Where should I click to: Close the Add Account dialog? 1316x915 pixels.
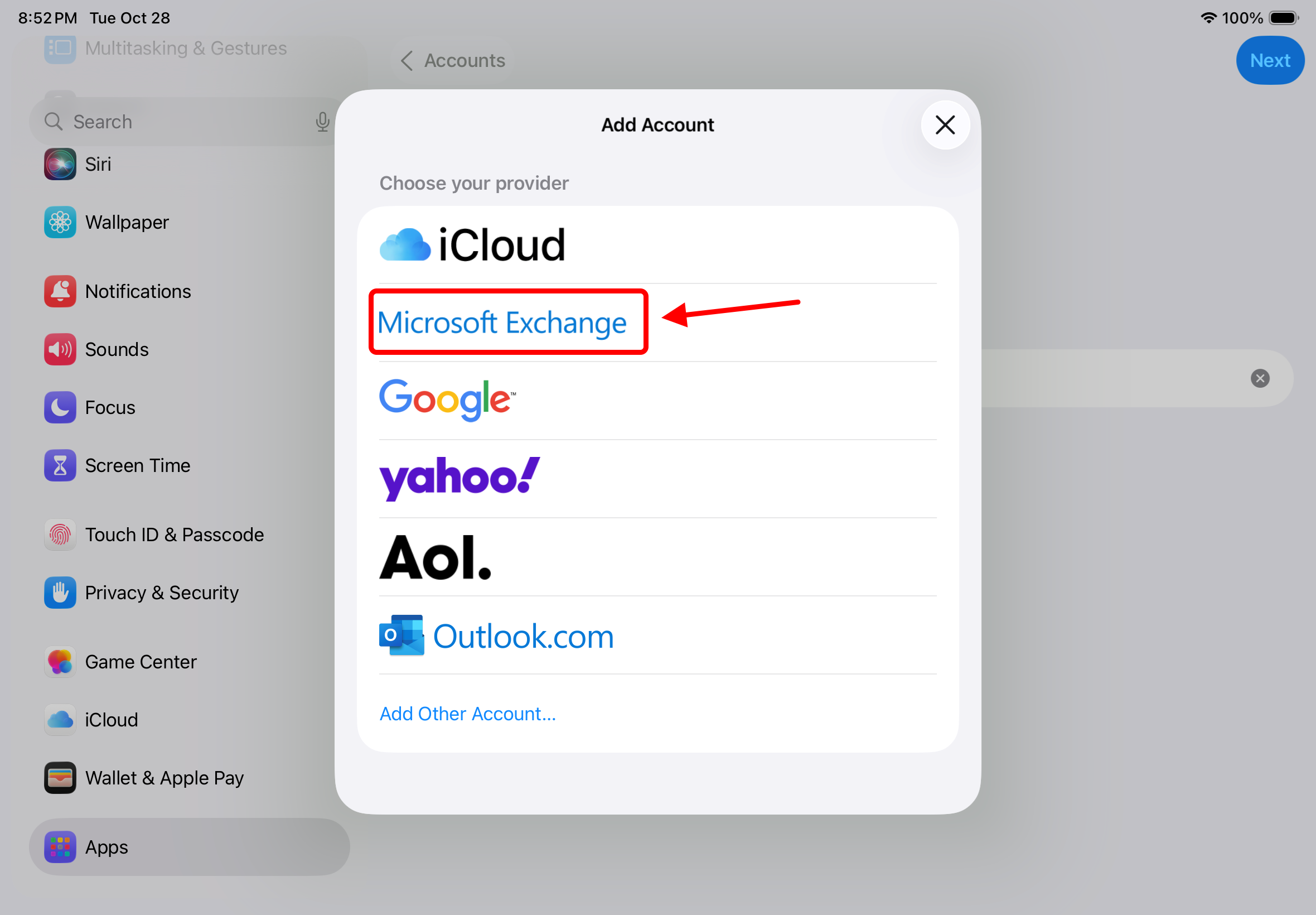(x=945, y=124)
